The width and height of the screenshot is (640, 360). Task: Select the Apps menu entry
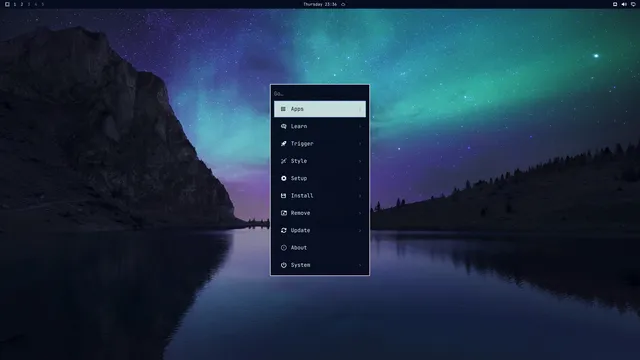click(320, 109)
